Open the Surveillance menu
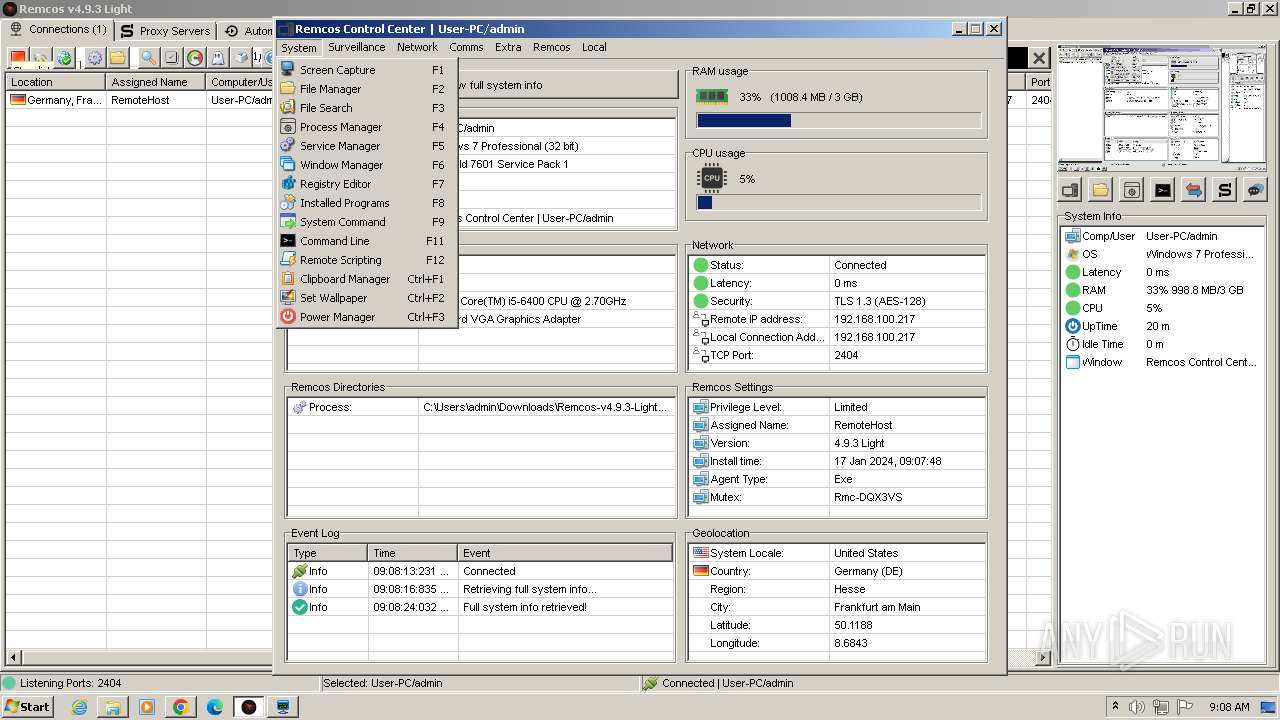This screenshot has height=720, width=1280. [x=356, y=47]
